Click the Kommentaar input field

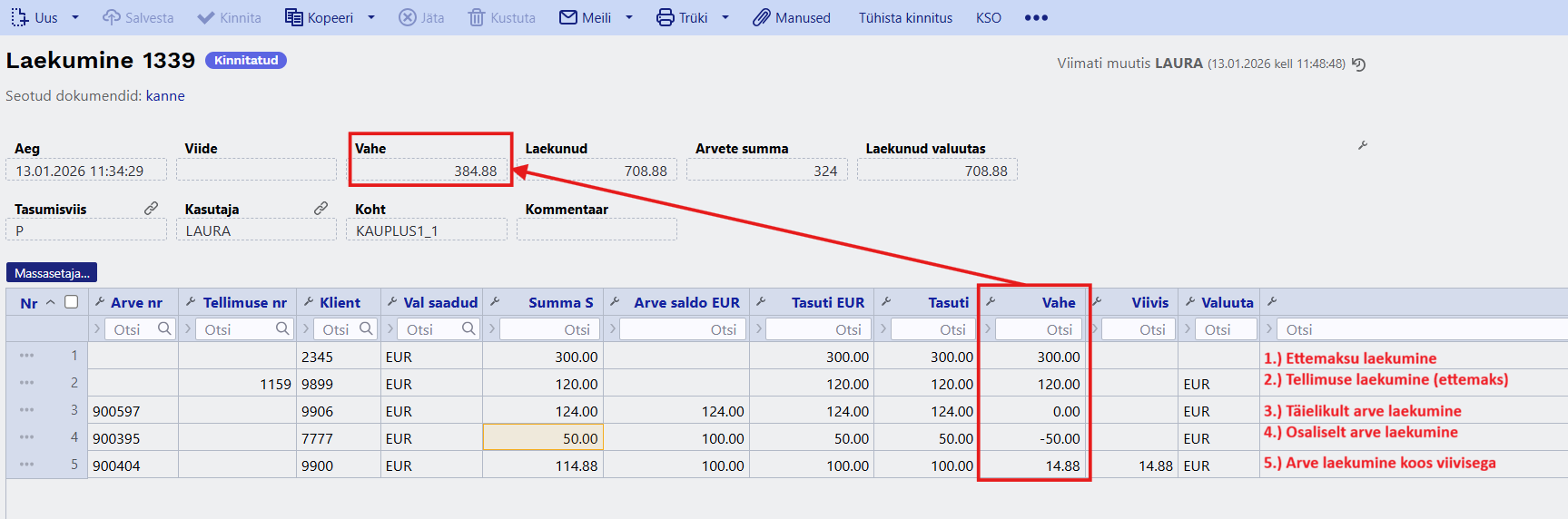click(597, 230)
